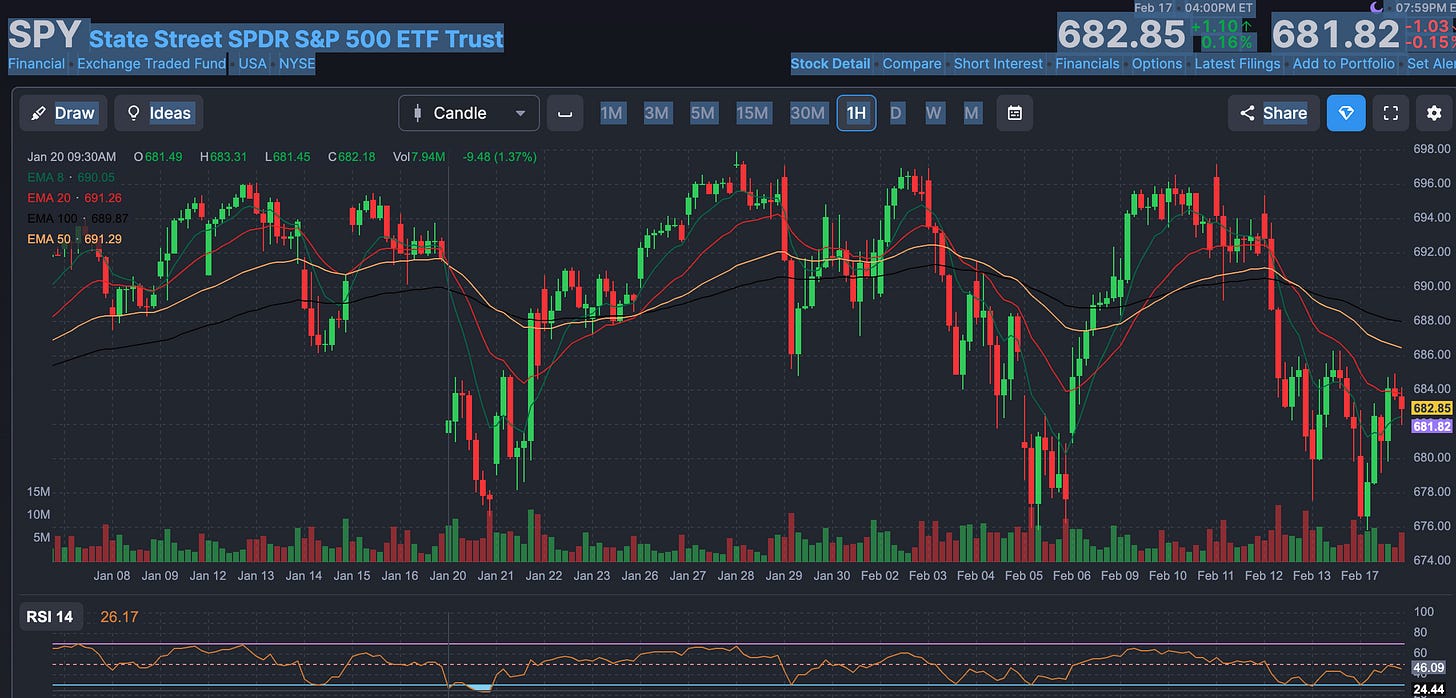1456x698 pixels.
Task: Select the EMA 50 indicator label
Action: (74, 239)
